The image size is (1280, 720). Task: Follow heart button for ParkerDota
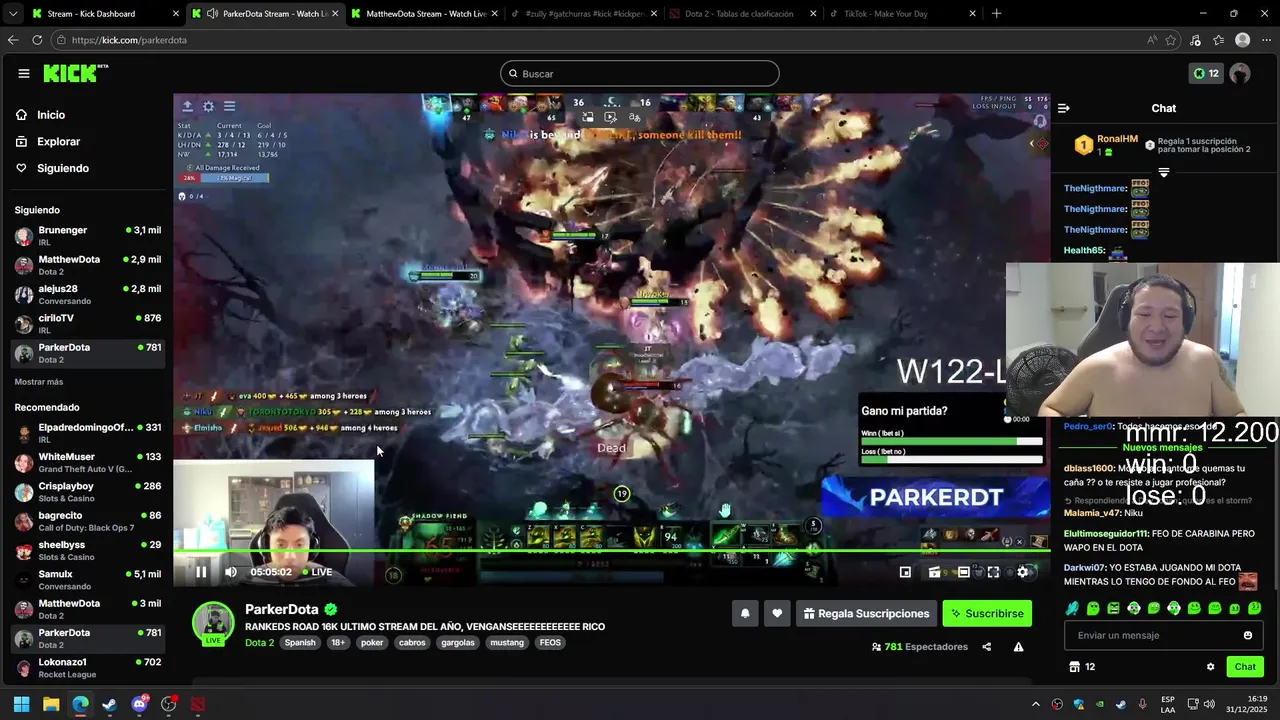coord(777,614)
